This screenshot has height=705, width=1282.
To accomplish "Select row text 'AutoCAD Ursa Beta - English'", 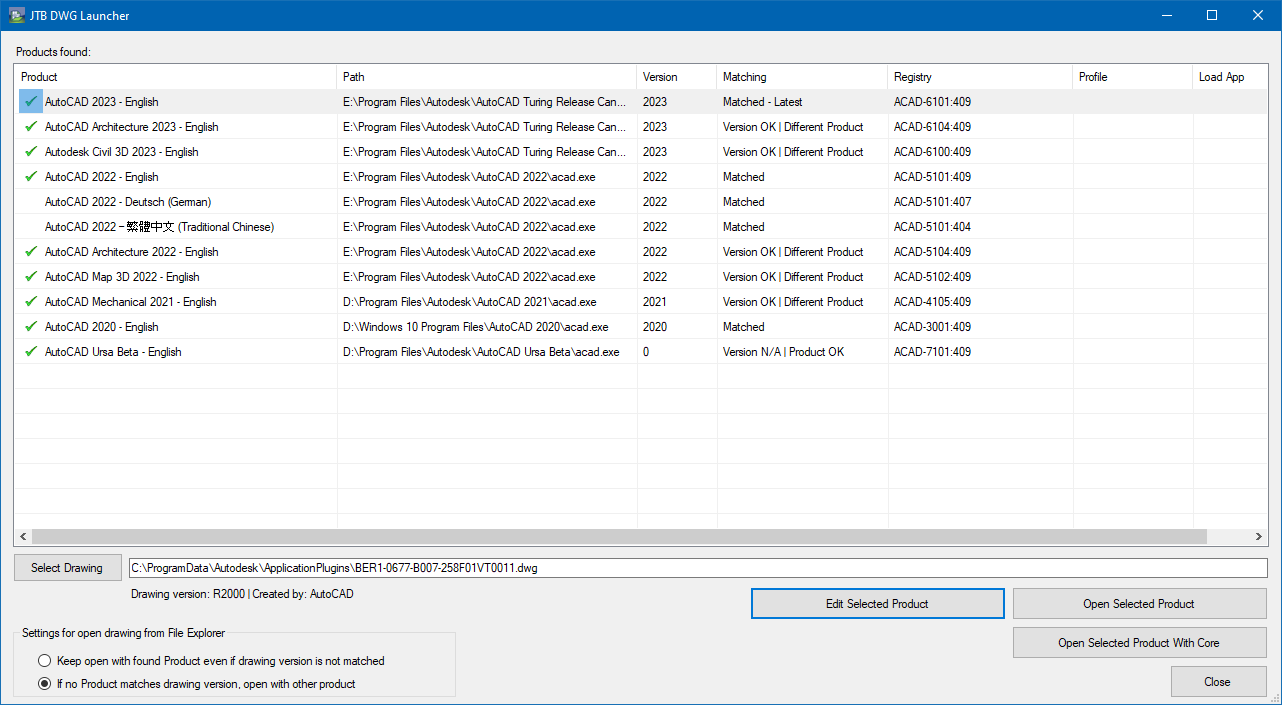I will [113, 352].
